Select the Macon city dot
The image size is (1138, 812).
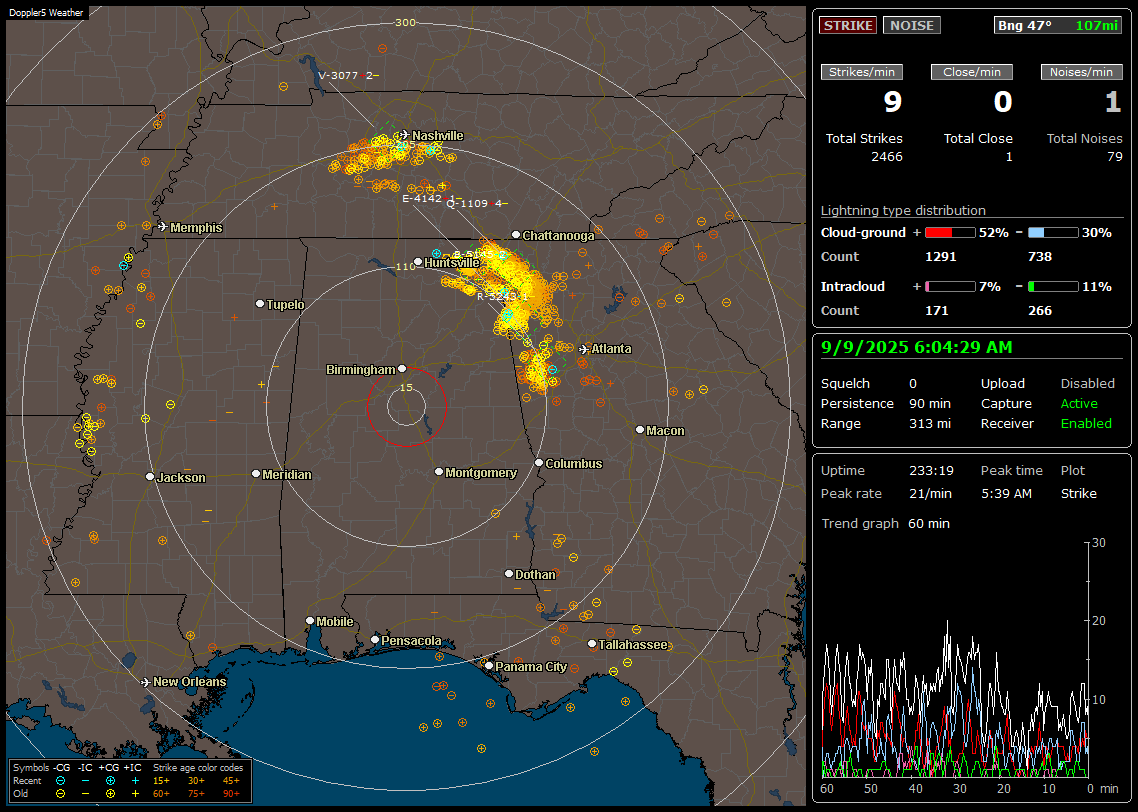point(639,430)
